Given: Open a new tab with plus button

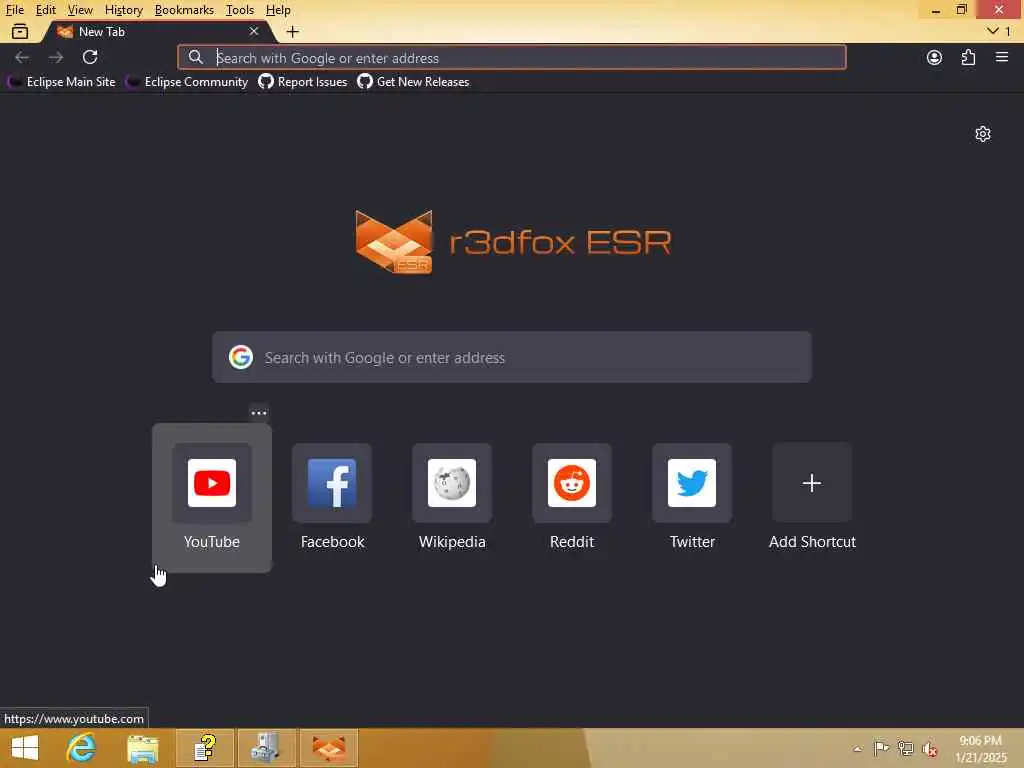Looking at the screenshot, I should [293, 31].
